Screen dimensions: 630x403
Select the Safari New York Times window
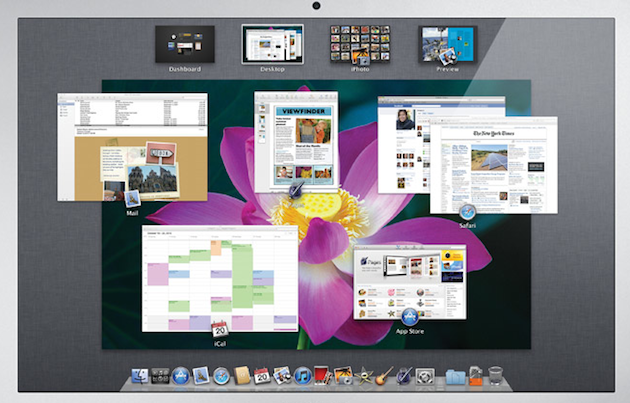494,165
